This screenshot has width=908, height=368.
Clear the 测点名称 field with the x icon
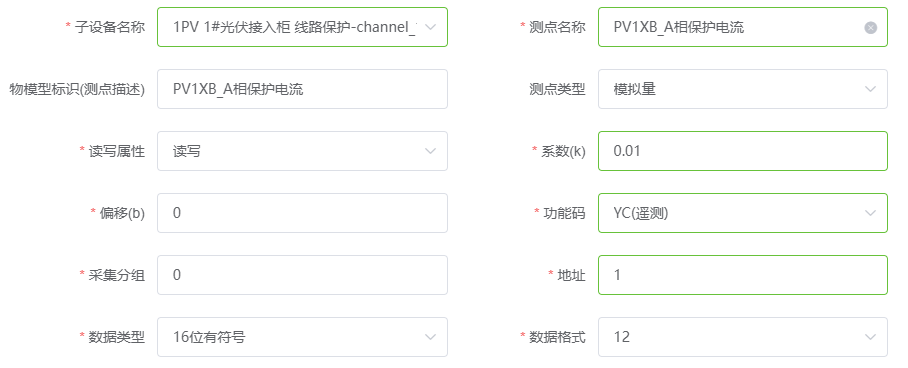pyautogui.click(x=870, y=27)
